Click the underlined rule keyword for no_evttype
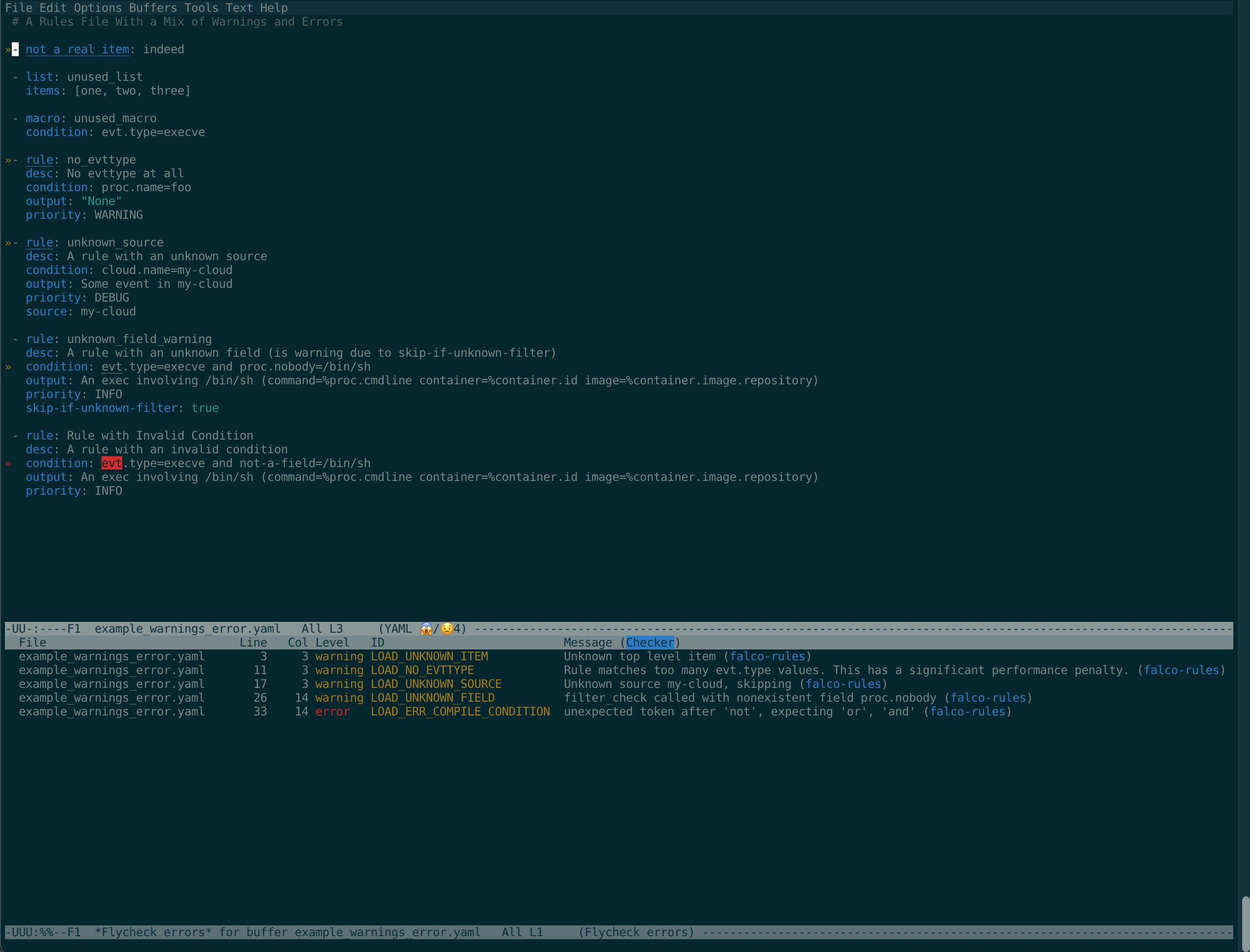The height and width of the screenshot is (952, 1250). click(x=39, y=160)
